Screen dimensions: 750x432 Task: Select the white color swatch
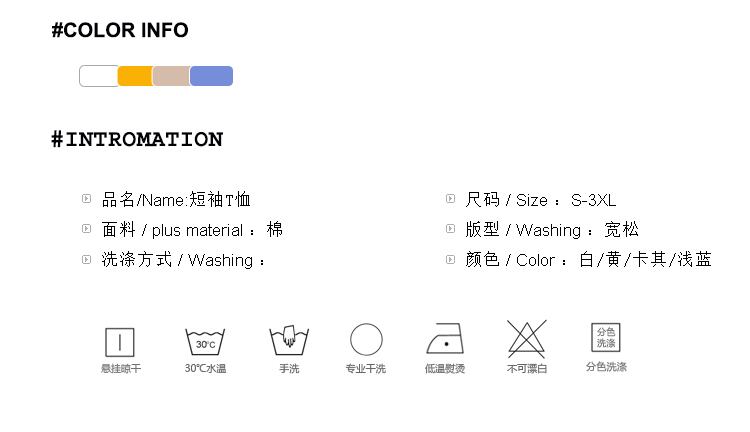(x=98, y=76)
